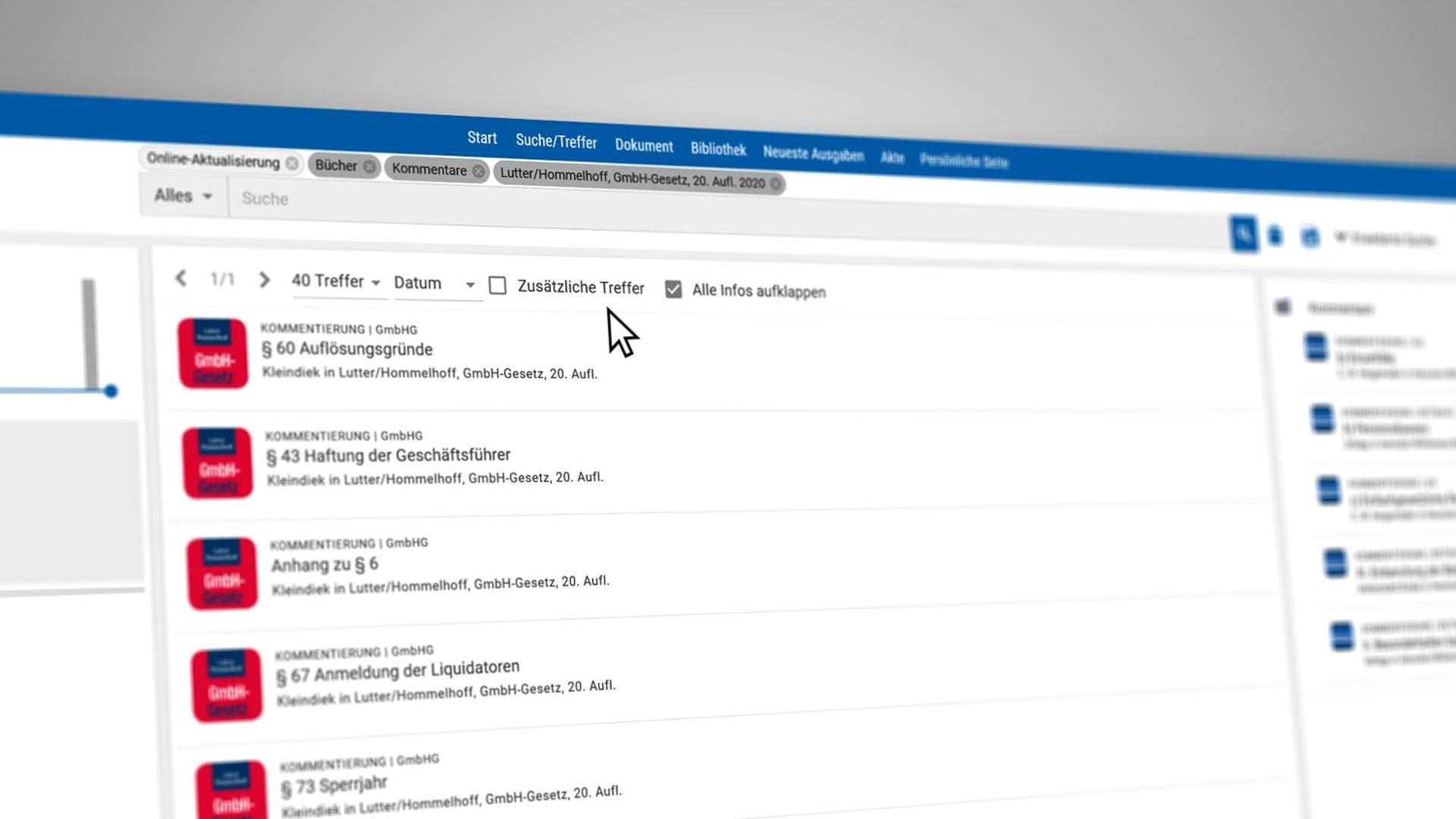Open § 43 Haftung der Geschäftsführer result
Image resolution: width=1456 pixels, height=819 pixels.
388,456
